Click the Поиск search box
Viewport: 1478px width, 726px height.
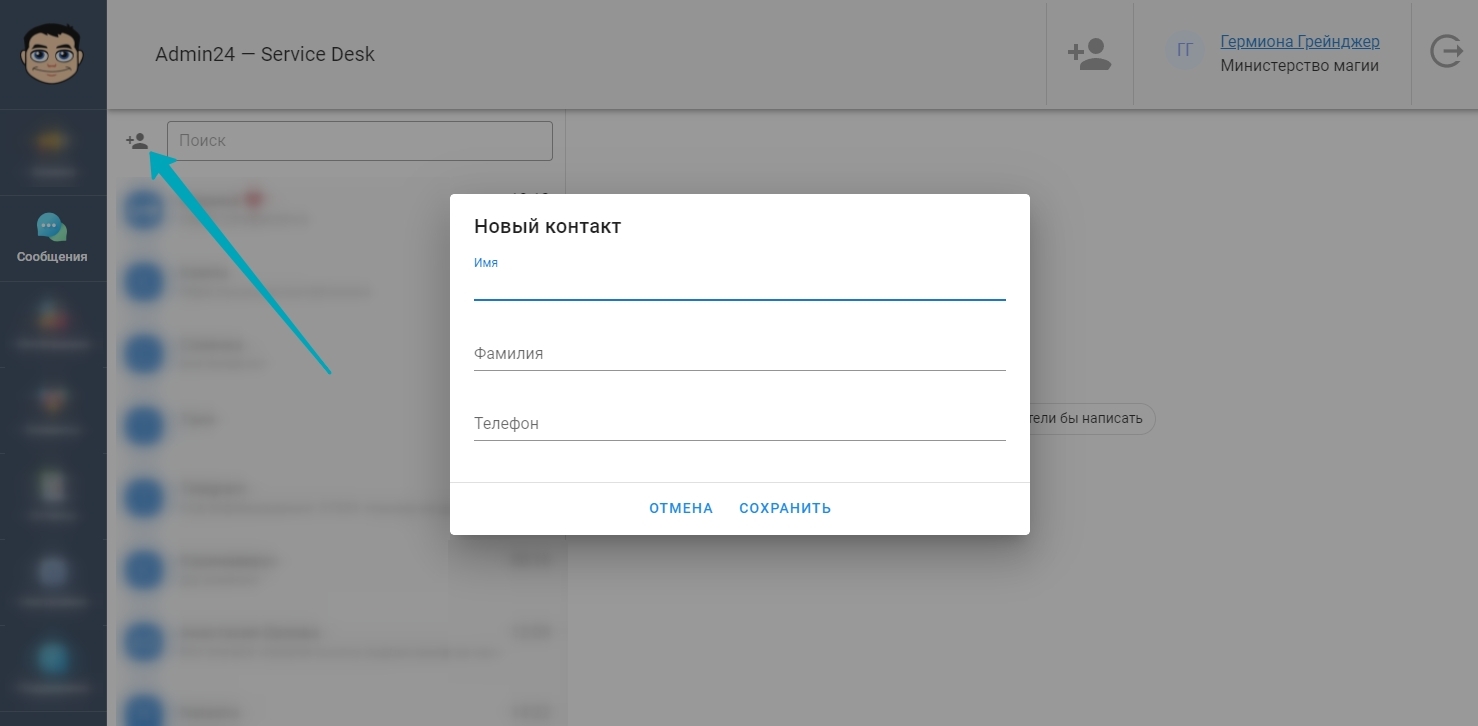click(360, 141)
